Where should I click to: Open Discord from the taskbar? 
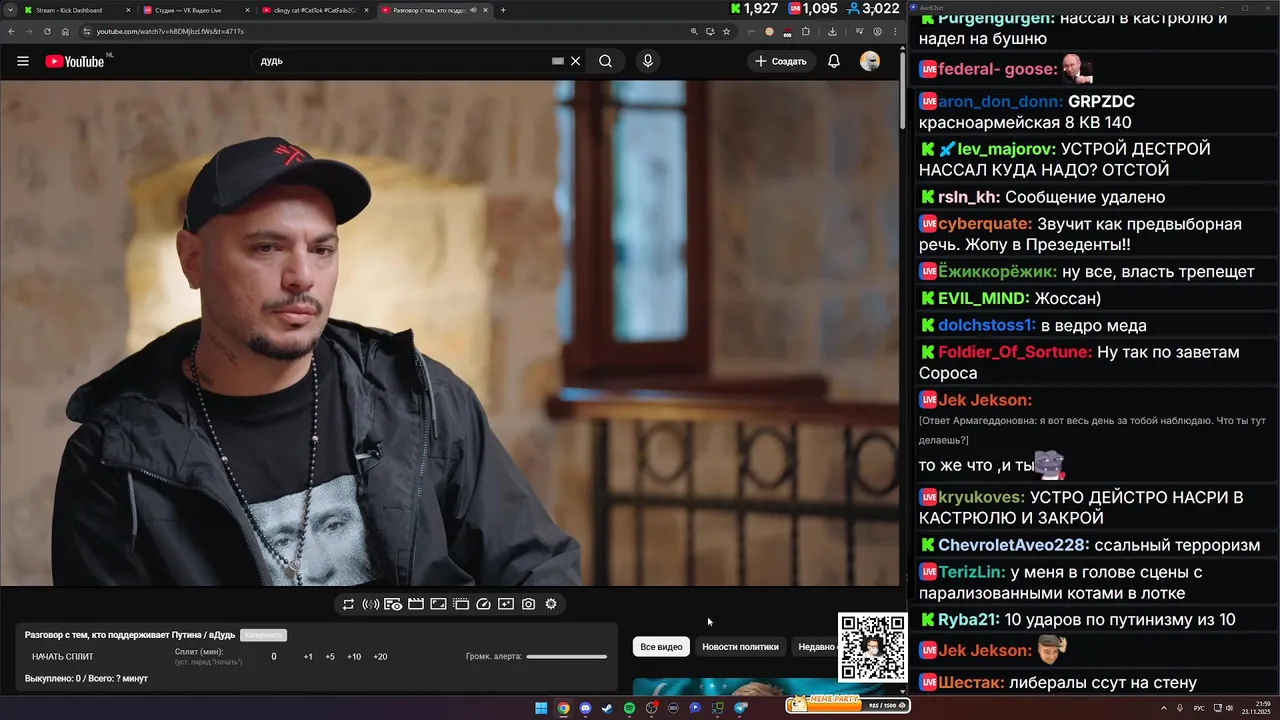coord(585,708)
